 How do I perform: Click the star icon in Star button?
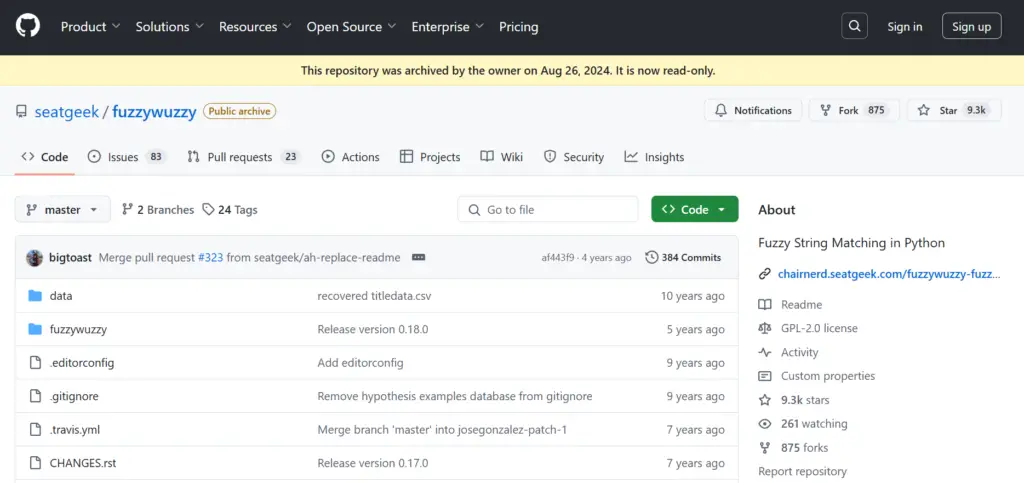(x=923, y=110)
